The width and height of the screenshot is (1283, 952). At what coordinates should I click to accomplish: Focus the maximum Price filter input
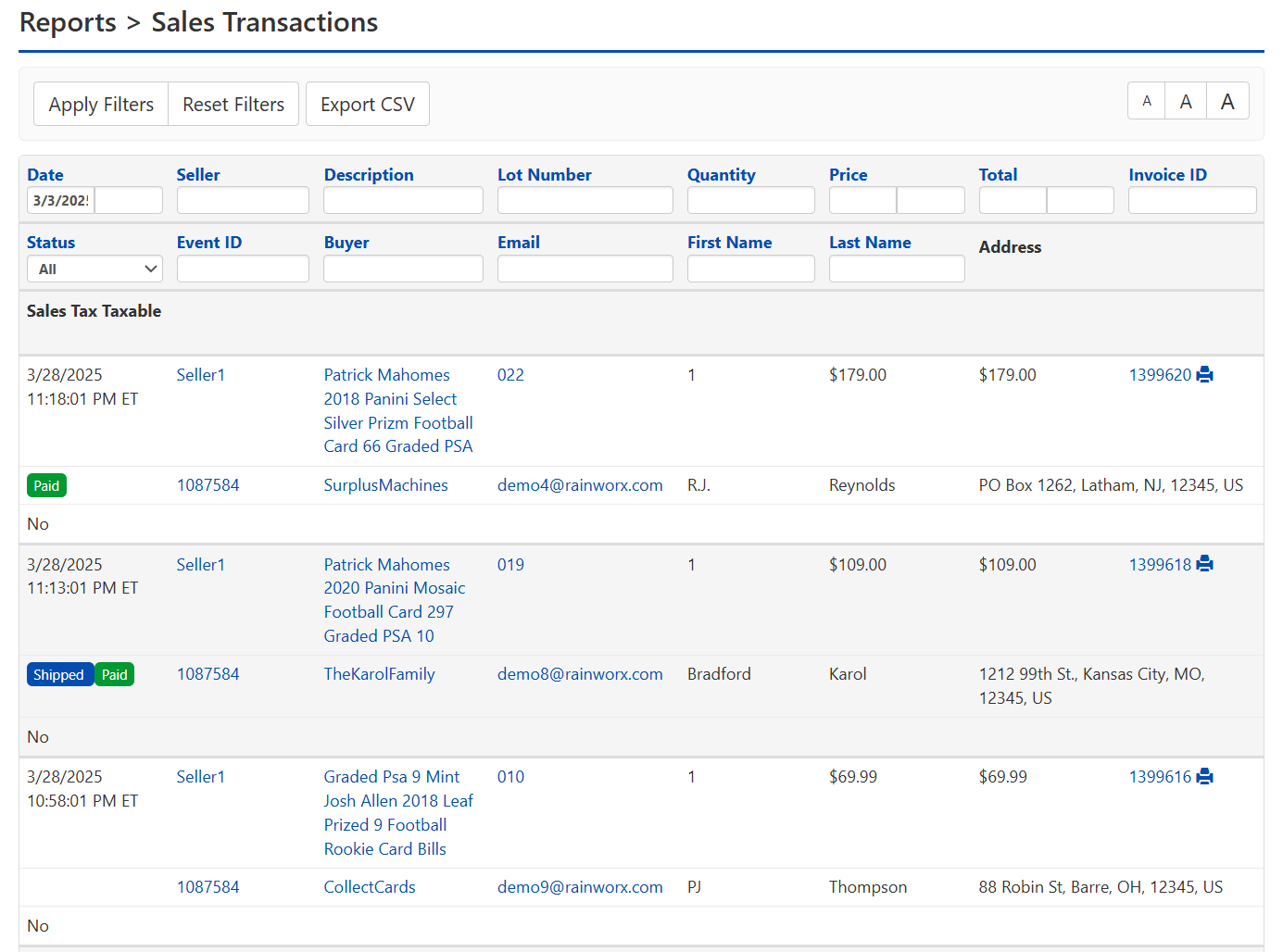pos(931,200)
